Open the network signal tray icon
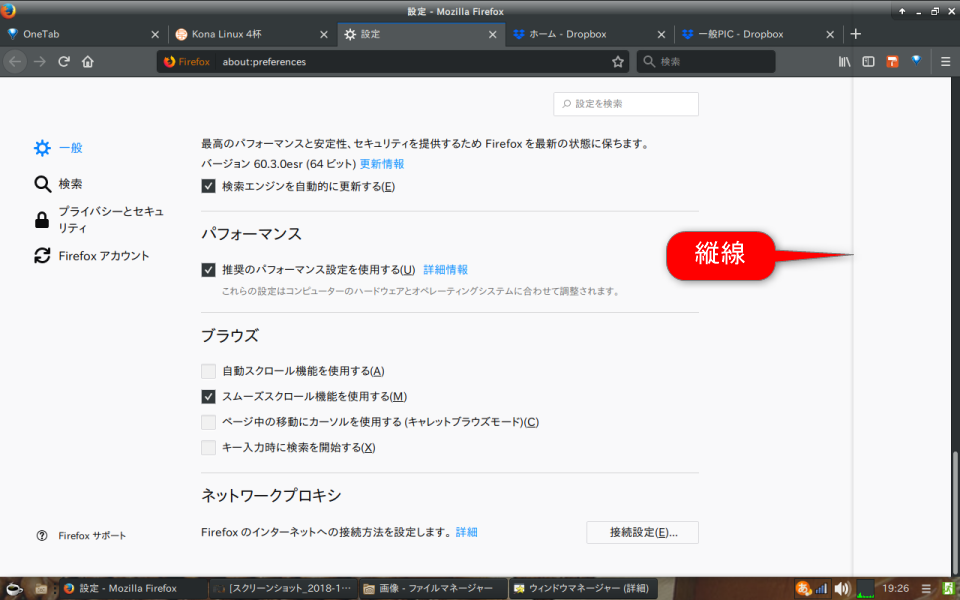Viewport: 960px width, 600px height. pyautogui.click(x=821, y=590)
